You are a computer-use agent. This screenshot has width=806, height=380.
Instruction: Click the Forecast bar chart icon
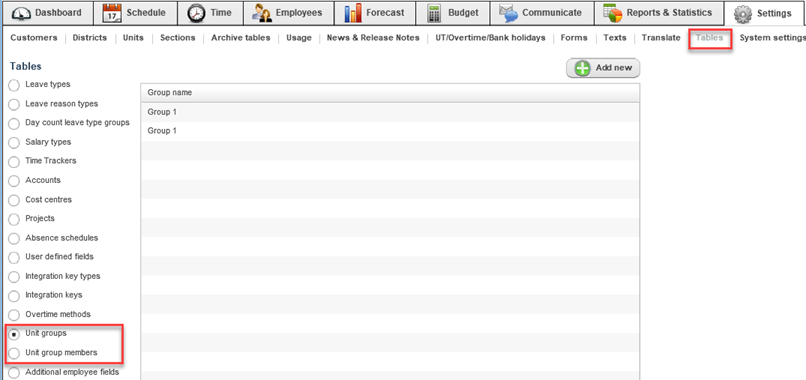pyautogui.click(x=353, y=13)
